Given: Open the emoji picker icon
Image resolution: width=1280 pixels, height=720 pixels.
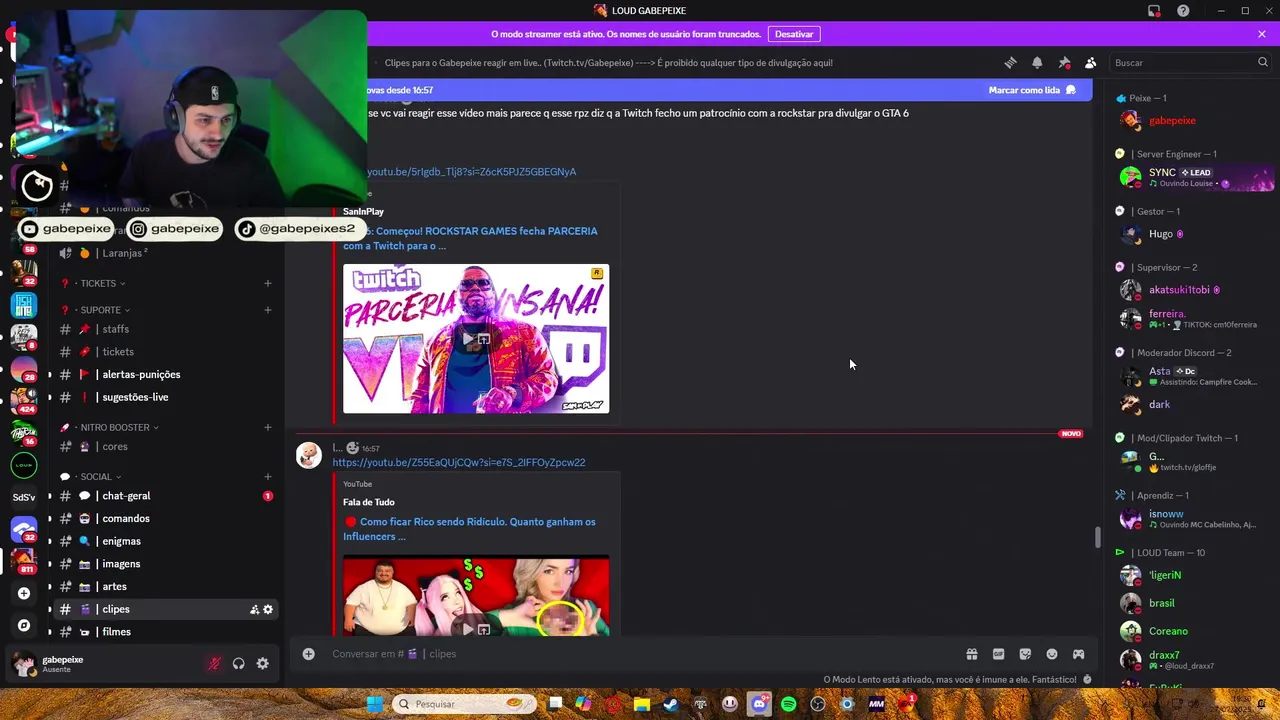Looking at the screenshot, I should (1052, 654).
